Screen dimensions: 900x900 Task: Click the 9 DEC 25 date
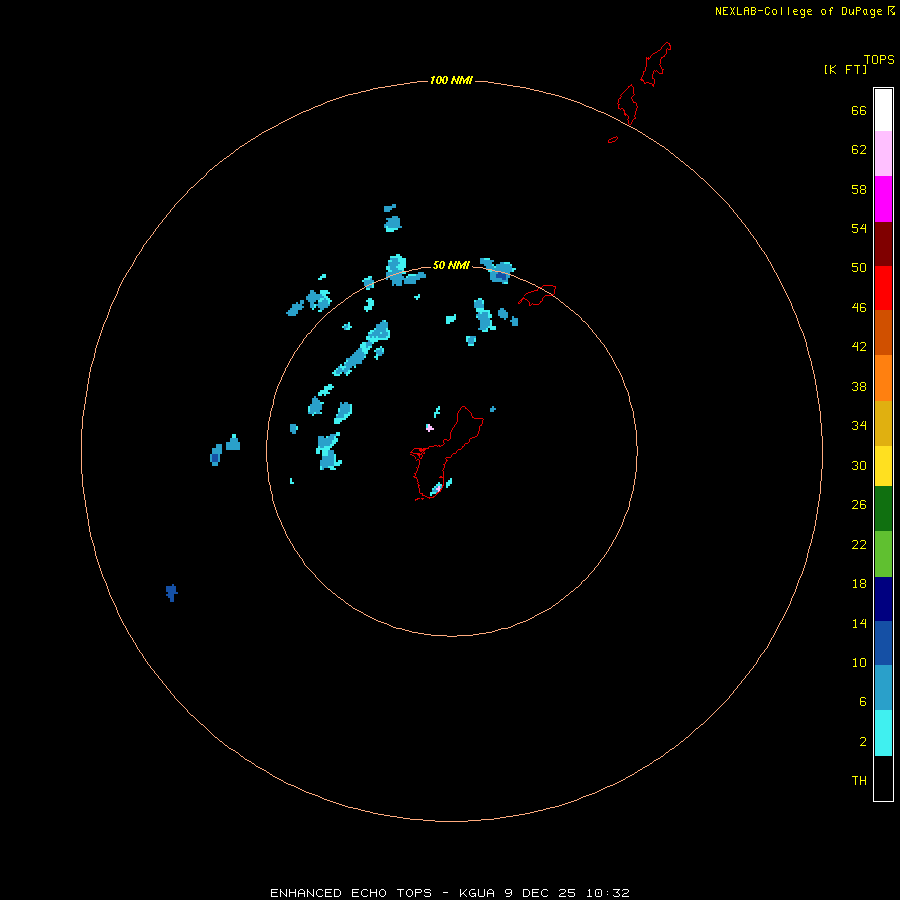(x=540, y=893)
